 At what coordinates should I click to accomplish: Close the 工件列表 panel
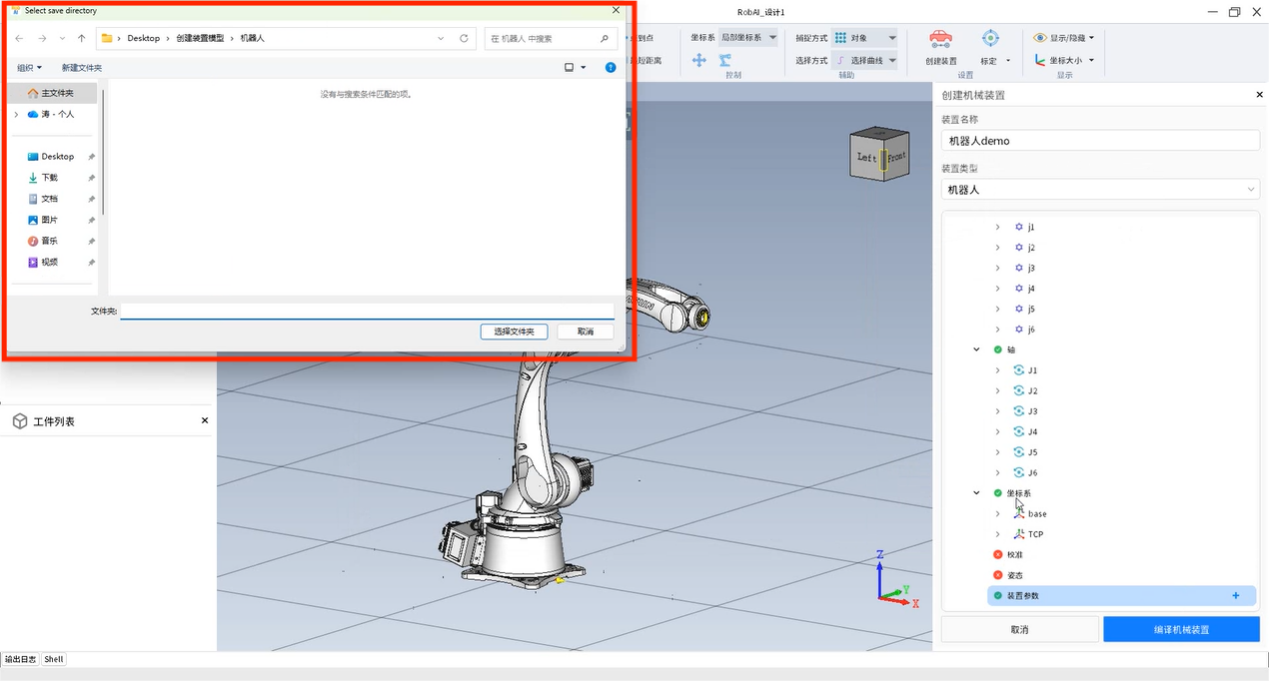click(205, 421)
